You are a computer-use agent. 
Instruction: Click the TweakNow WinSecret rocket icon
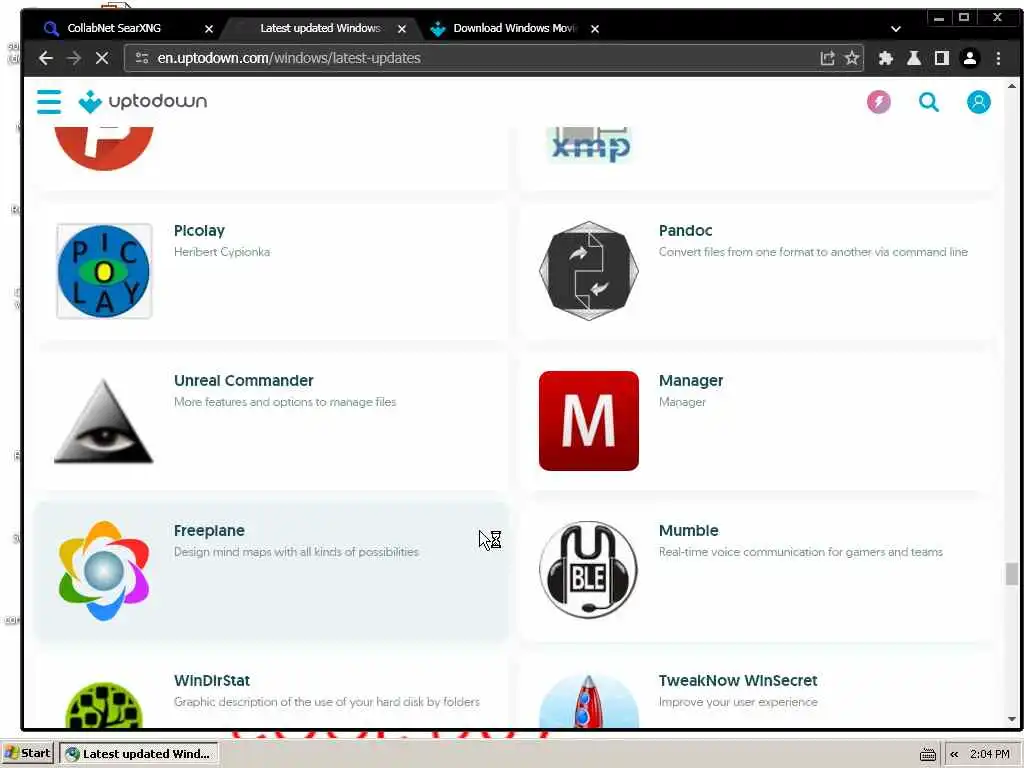588,701
